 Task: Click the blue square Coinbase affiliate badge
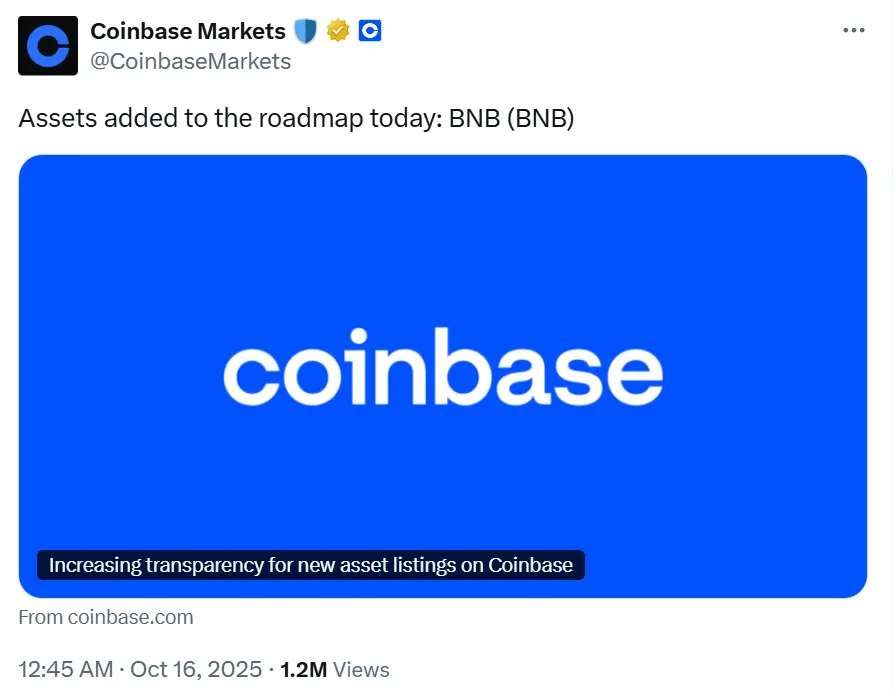coord(370,32)
